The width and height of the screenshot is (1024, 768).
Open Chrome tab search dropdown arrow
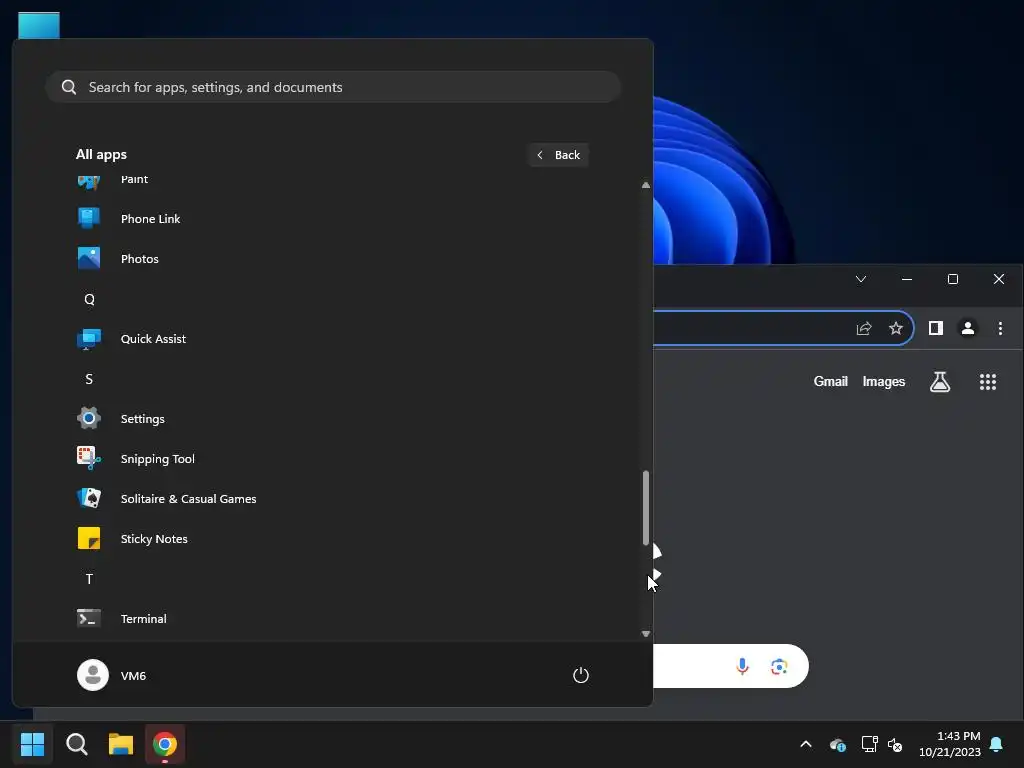(x=861, y=279)
